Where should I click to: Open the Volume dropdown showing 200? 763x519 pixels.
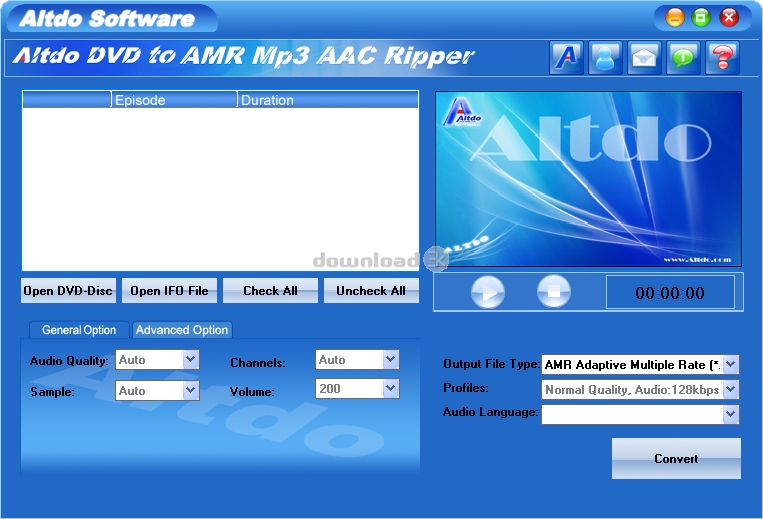click(391, 389)
